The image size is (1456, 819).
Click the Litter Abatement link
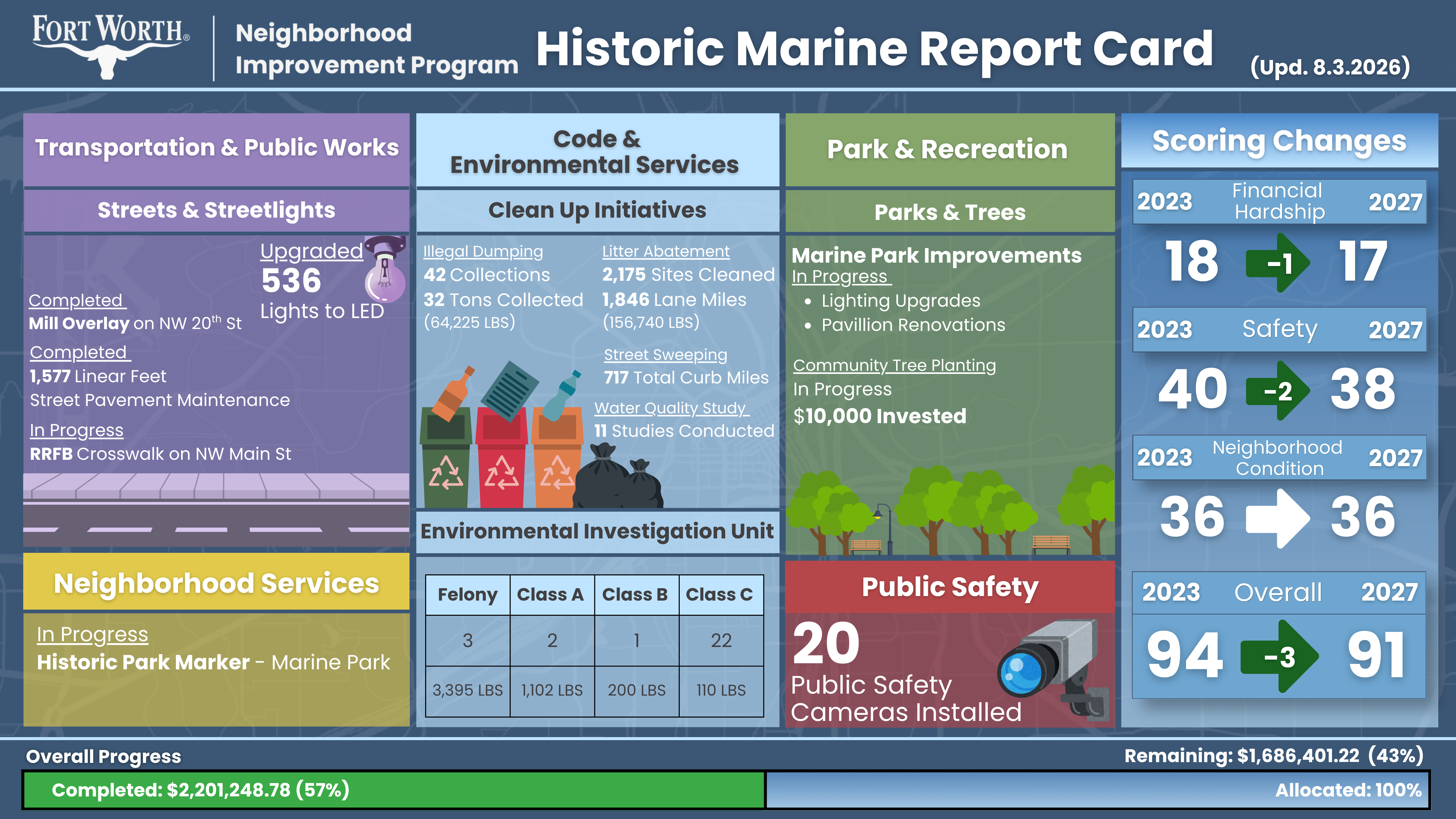[x=666, y=252]
